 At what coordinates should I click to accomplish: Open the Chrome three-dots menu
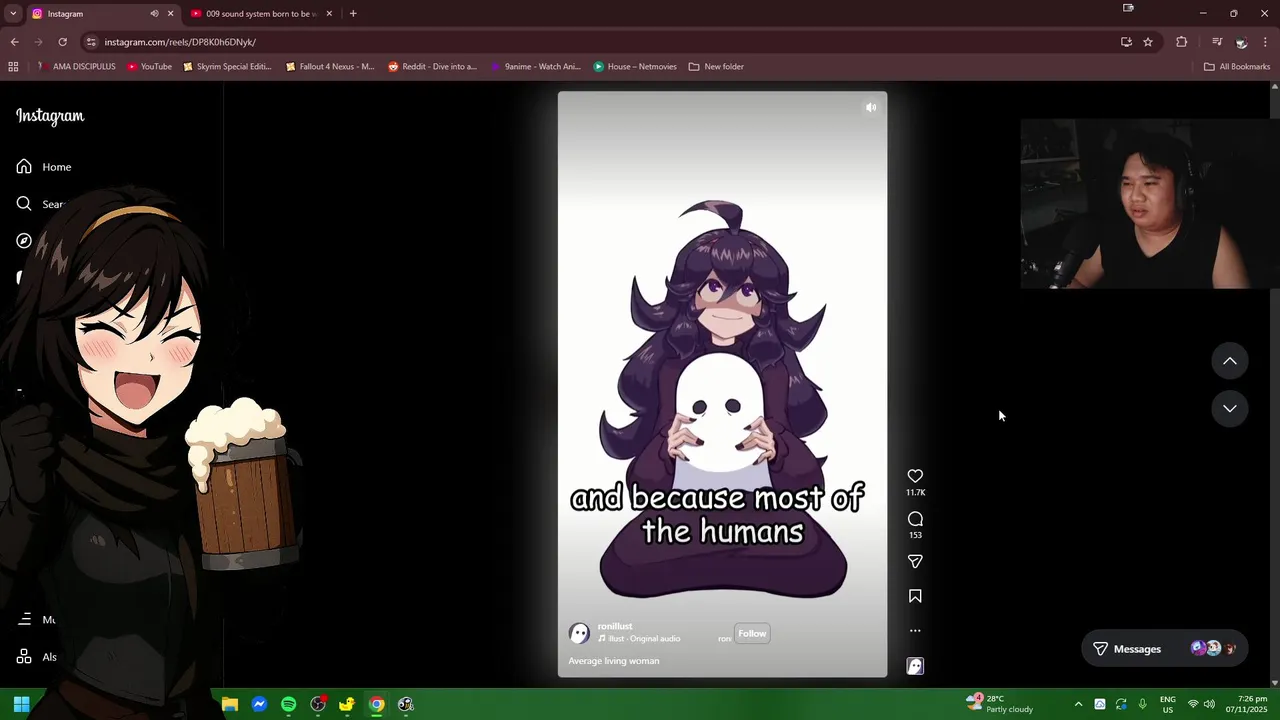pyautogui.click(x=1266, y=42)
